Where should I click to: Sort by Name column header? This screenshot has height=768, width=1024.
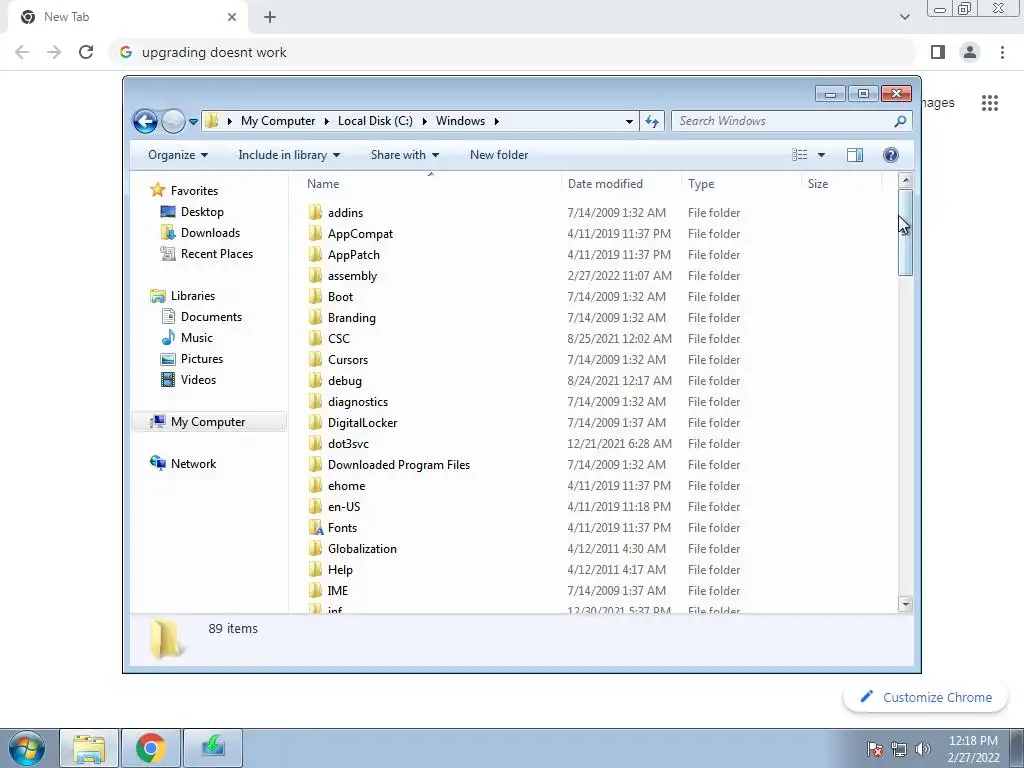431,184
